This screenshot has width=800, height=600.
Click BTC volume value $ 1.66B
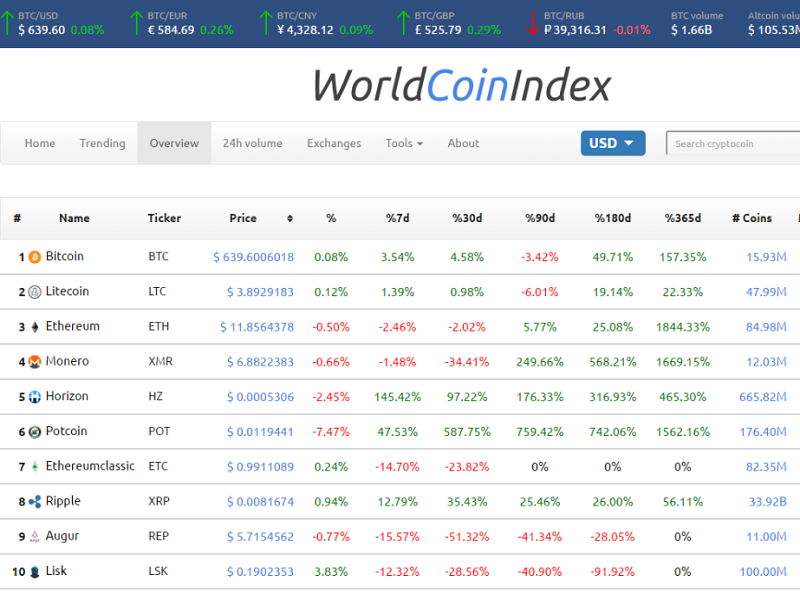tap(691, 30)
